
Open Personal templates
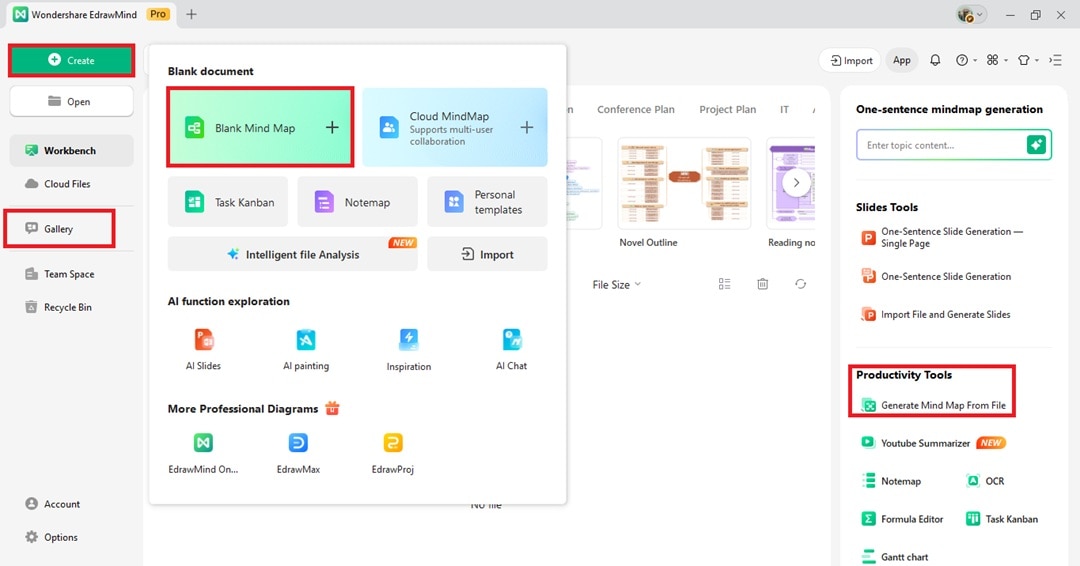(487, 202)
